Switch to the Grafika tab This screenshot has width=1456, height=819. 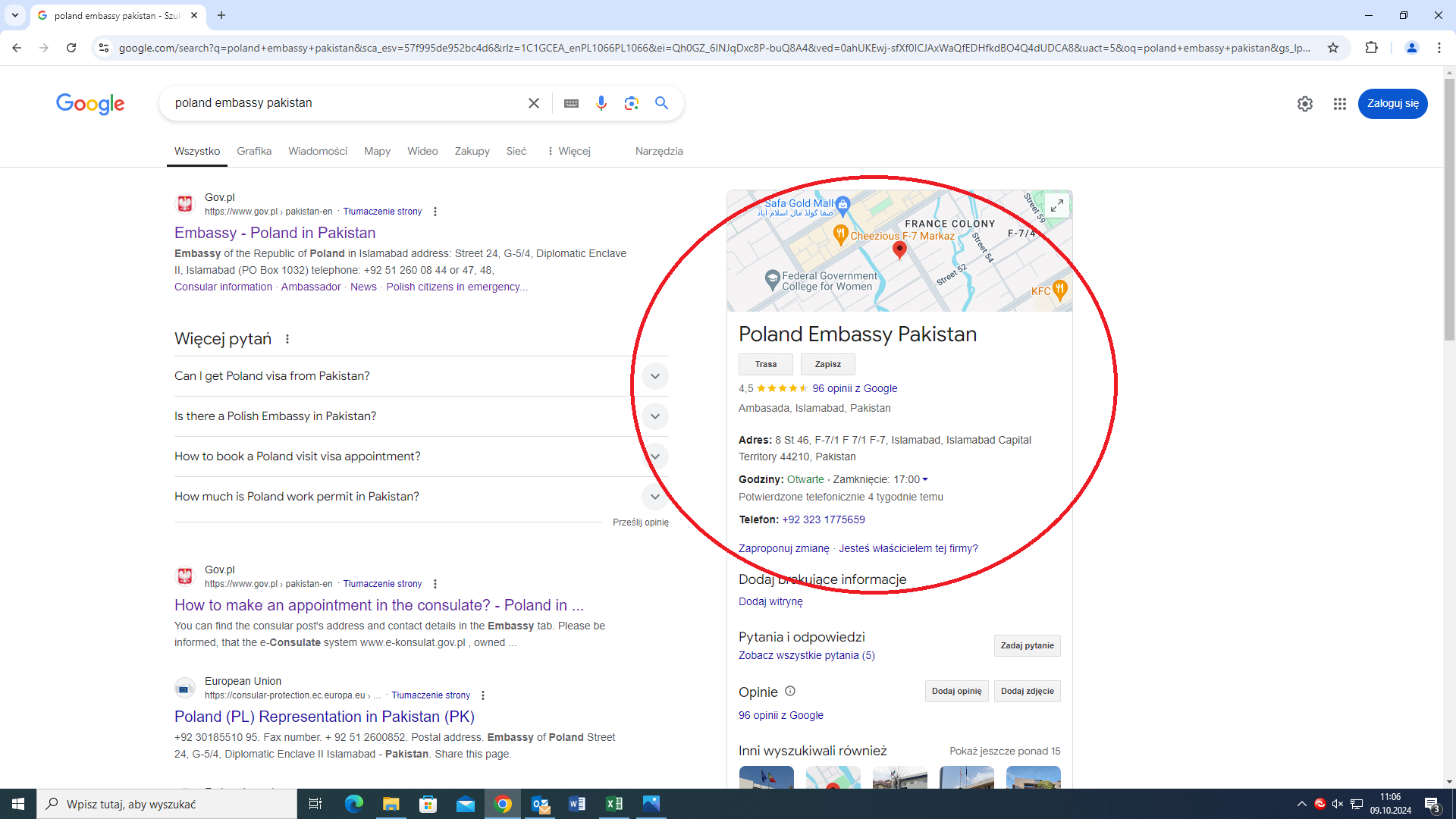254,151
